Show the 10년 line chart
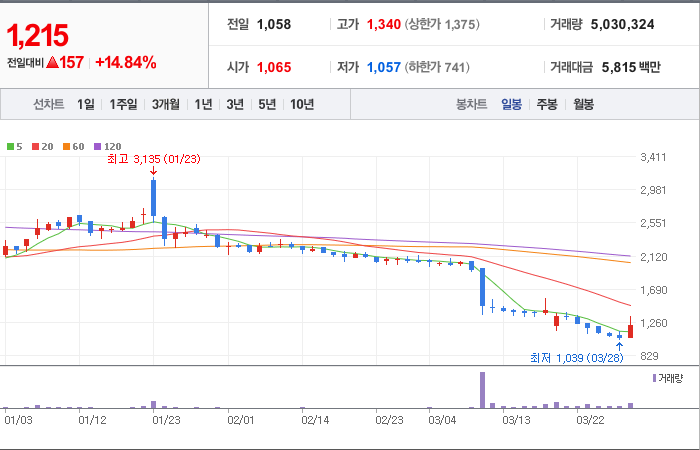700x450 pixels. pos(302,104)
